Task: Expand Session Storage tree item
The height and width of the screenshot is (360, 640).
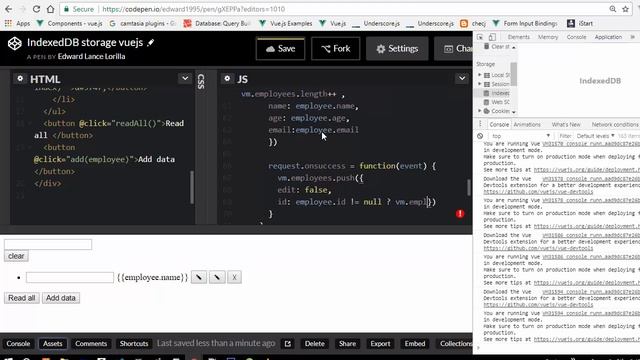Action: pyautogui.click(x=480, y=84)
